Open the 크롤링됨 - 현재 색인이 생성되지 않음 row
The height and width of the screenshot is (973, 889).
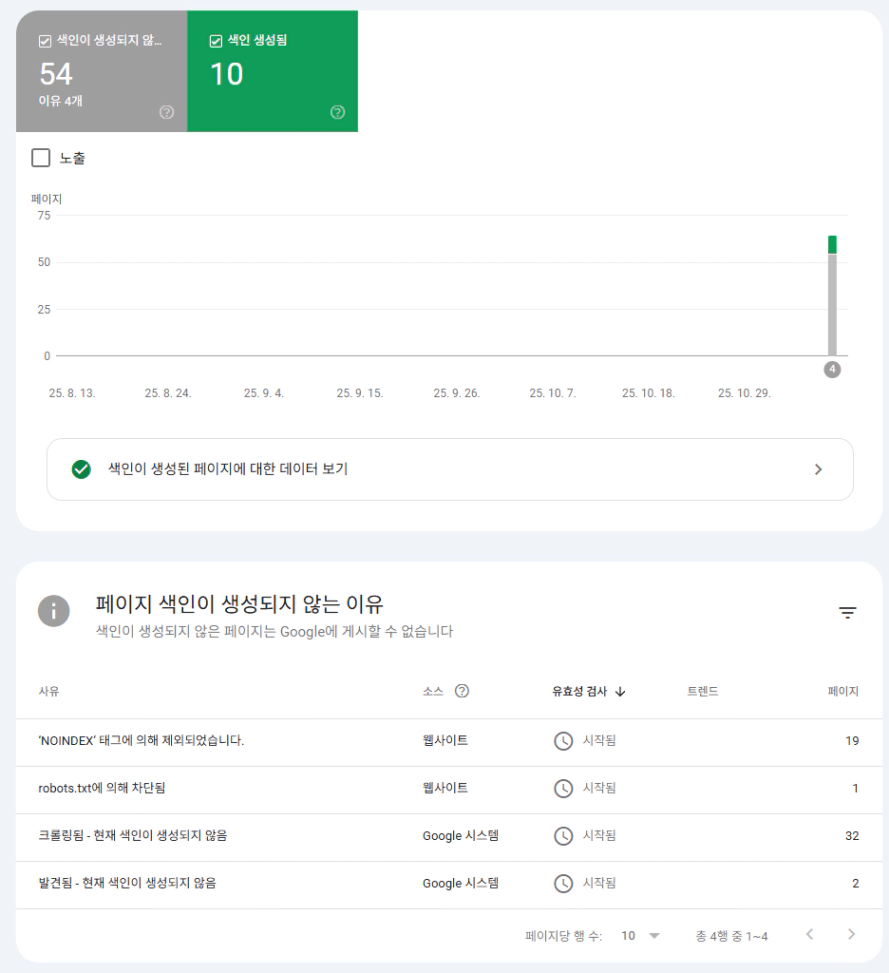pyautogui.click(x=132, y=835)
